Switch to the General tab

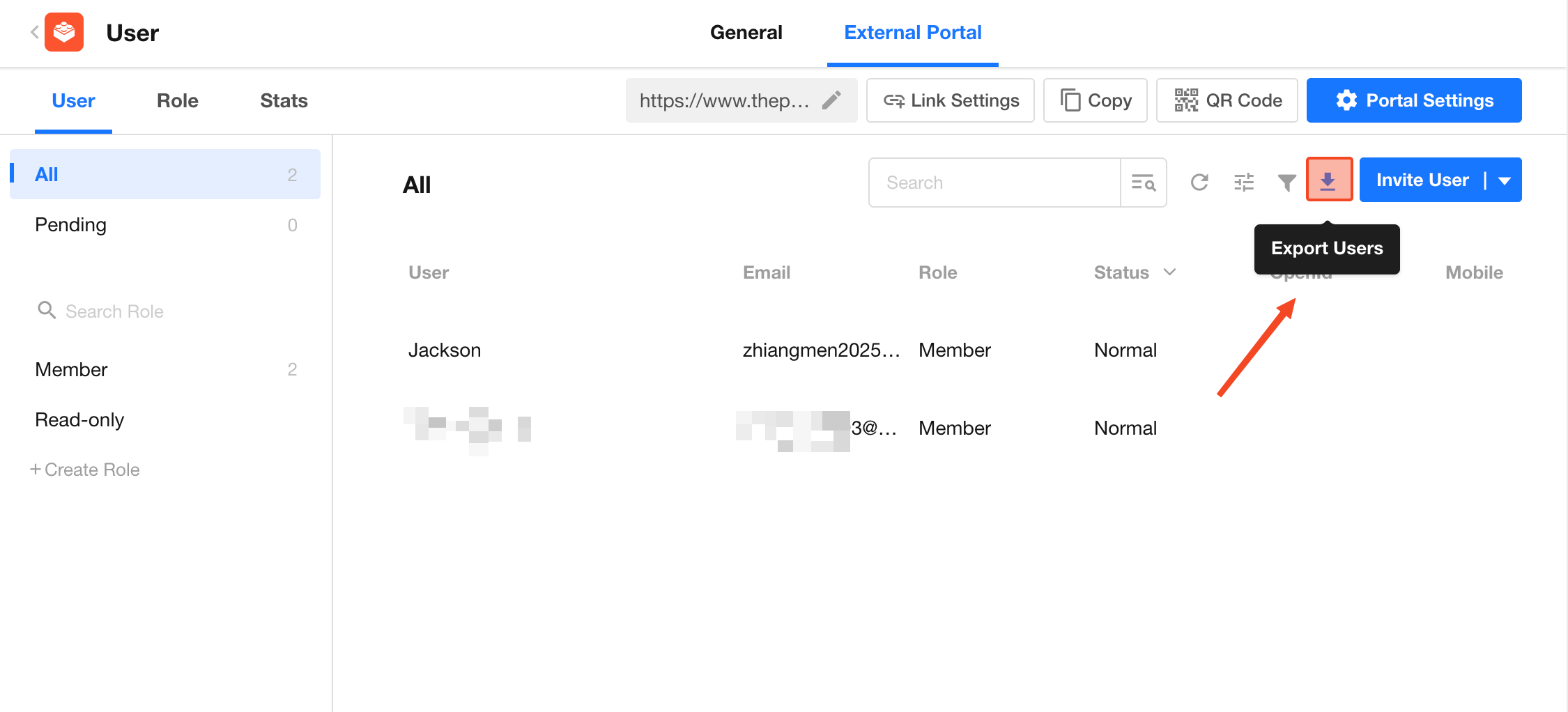pos(746,32)
